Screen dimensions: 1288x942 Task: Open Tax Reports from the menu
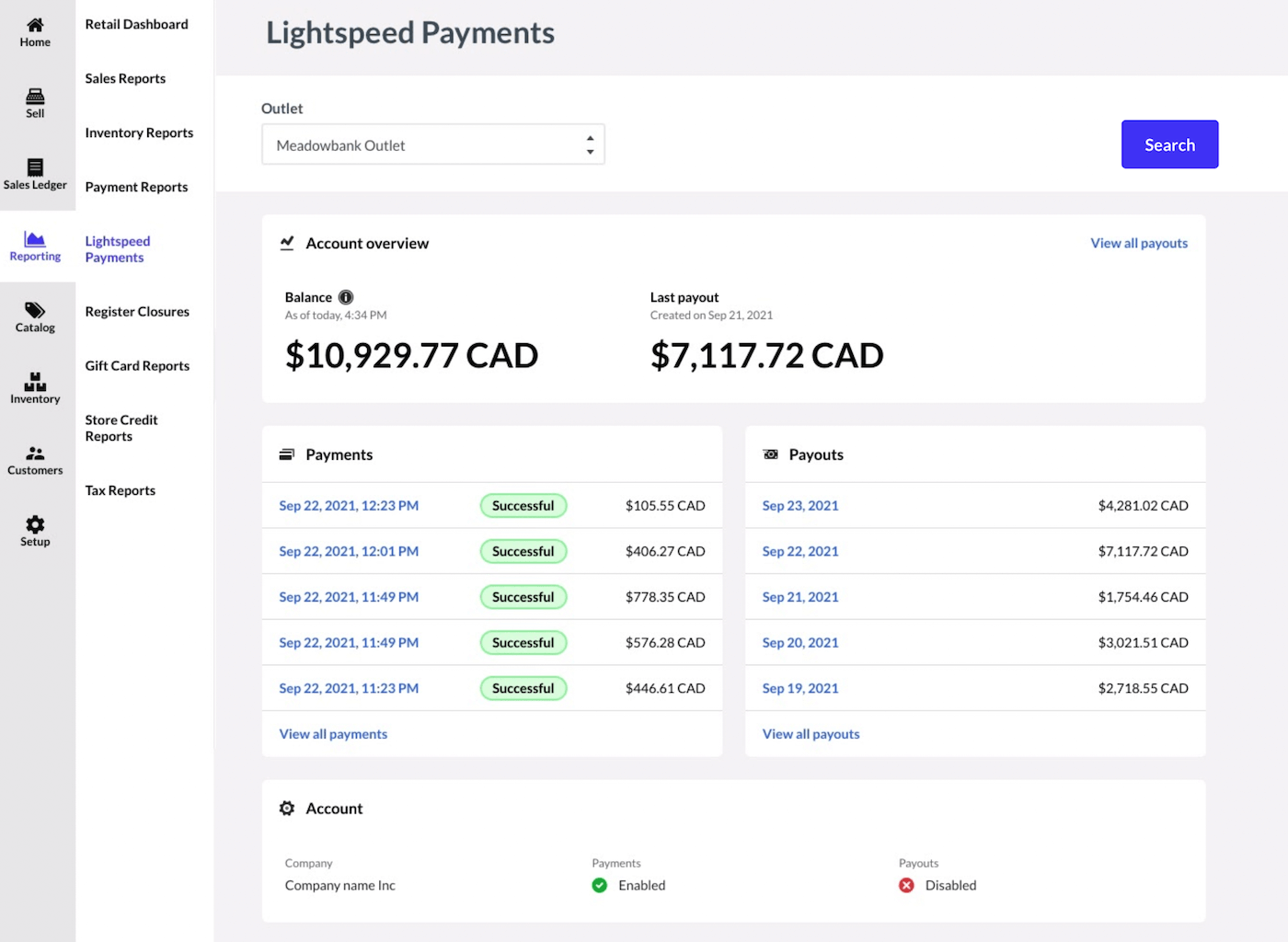tap(120, 490)
